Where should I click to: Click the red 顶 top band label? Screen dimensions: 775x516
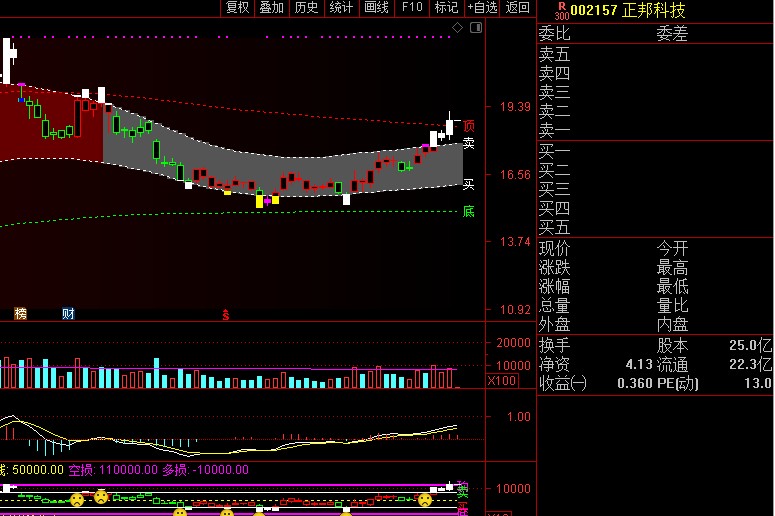point(468,126)
